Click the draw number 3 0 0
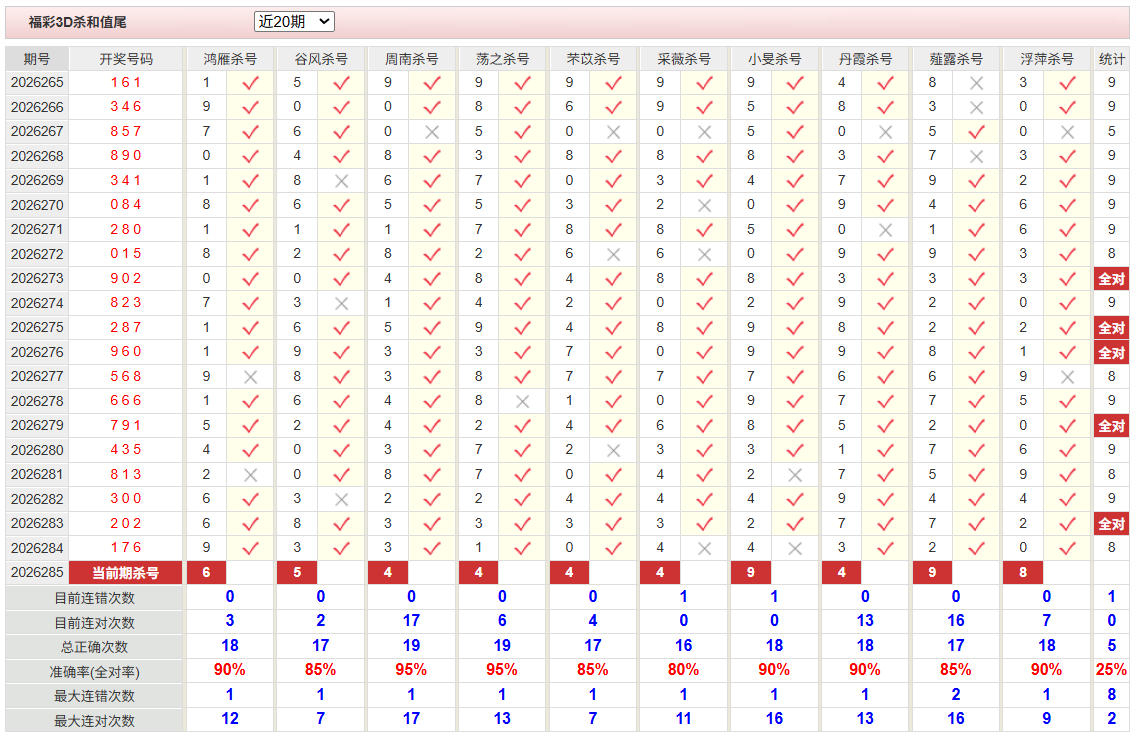 [x=126, y=498]
